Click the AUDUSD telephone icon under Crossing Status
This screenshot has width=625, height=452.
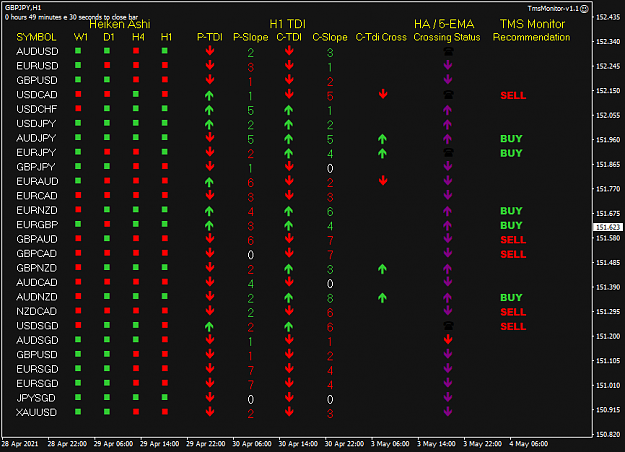[x=448, y=51]
